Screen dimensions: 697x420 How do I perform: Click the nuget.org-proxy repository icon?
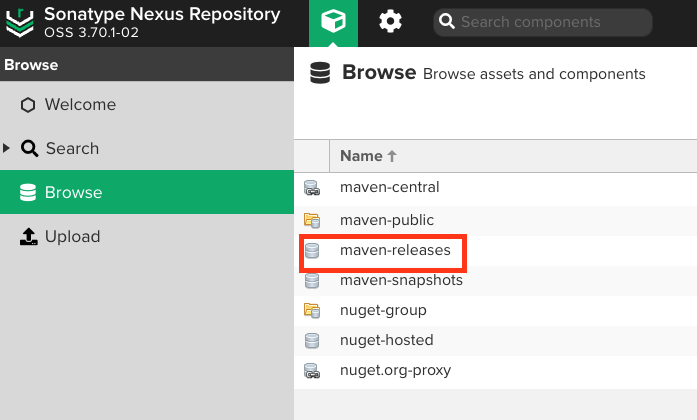pyautogui.click(x=312, y=371)
